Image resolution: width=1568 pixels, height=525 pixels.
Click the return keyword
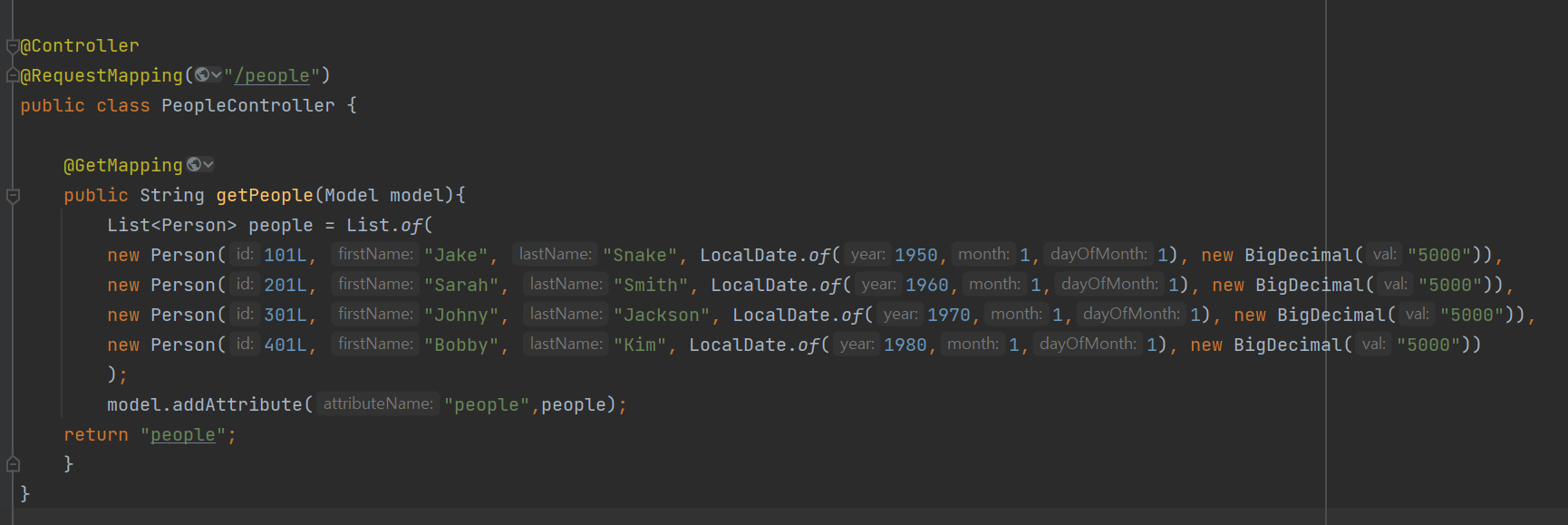point(96,434)
